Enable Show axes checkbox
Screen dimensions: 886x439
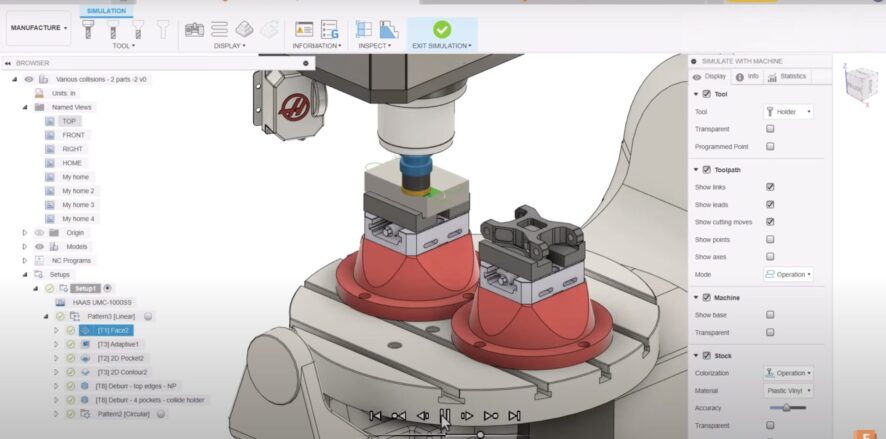(x=770, y=257)
